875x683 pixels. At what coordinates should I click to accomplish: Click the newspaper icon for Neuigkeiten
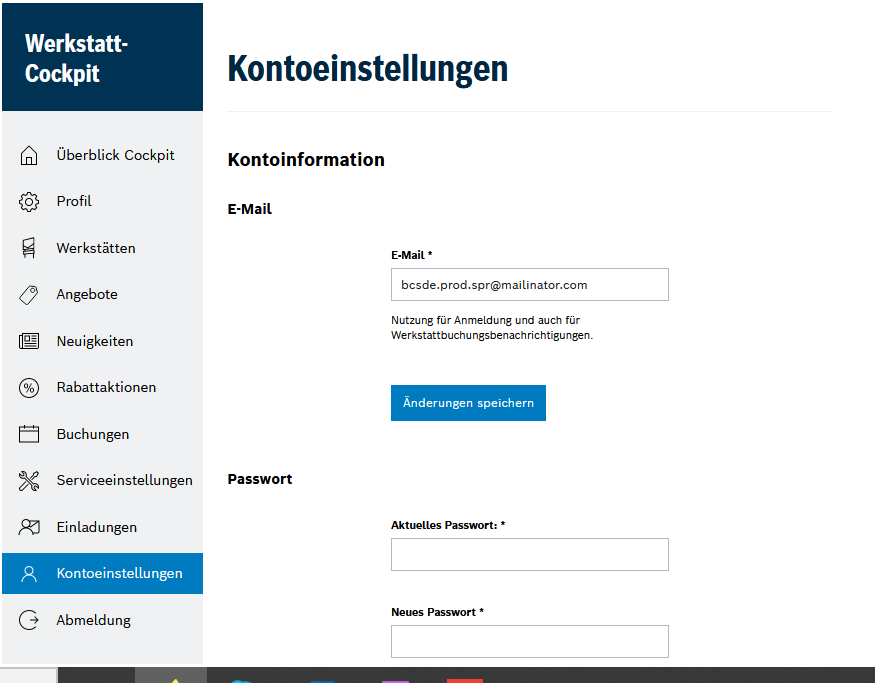[x=29, y=341]
